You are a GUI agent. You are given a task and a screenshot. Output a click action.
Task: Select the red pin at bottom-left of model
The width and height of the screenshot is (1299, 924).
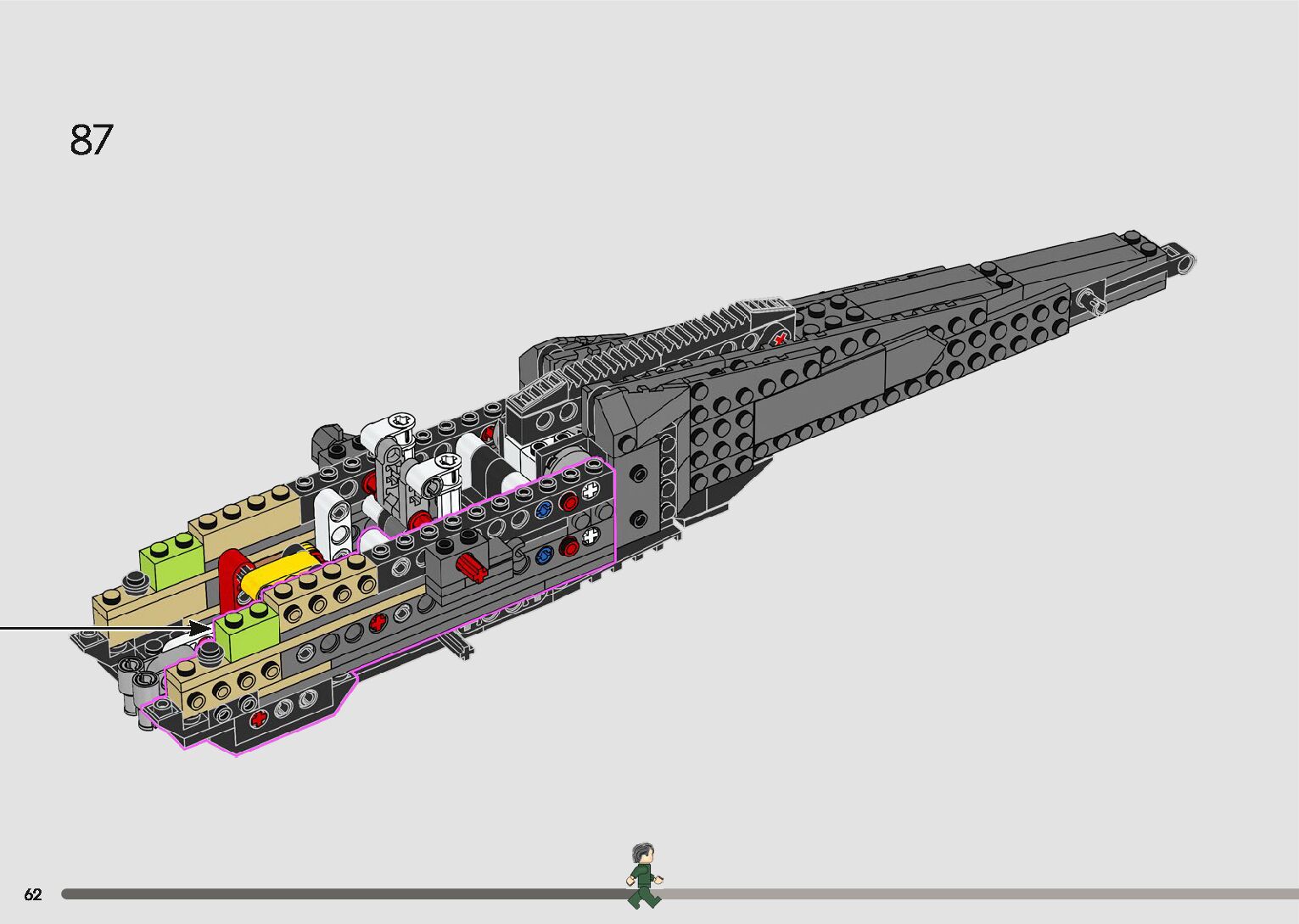tap(260, 719)
